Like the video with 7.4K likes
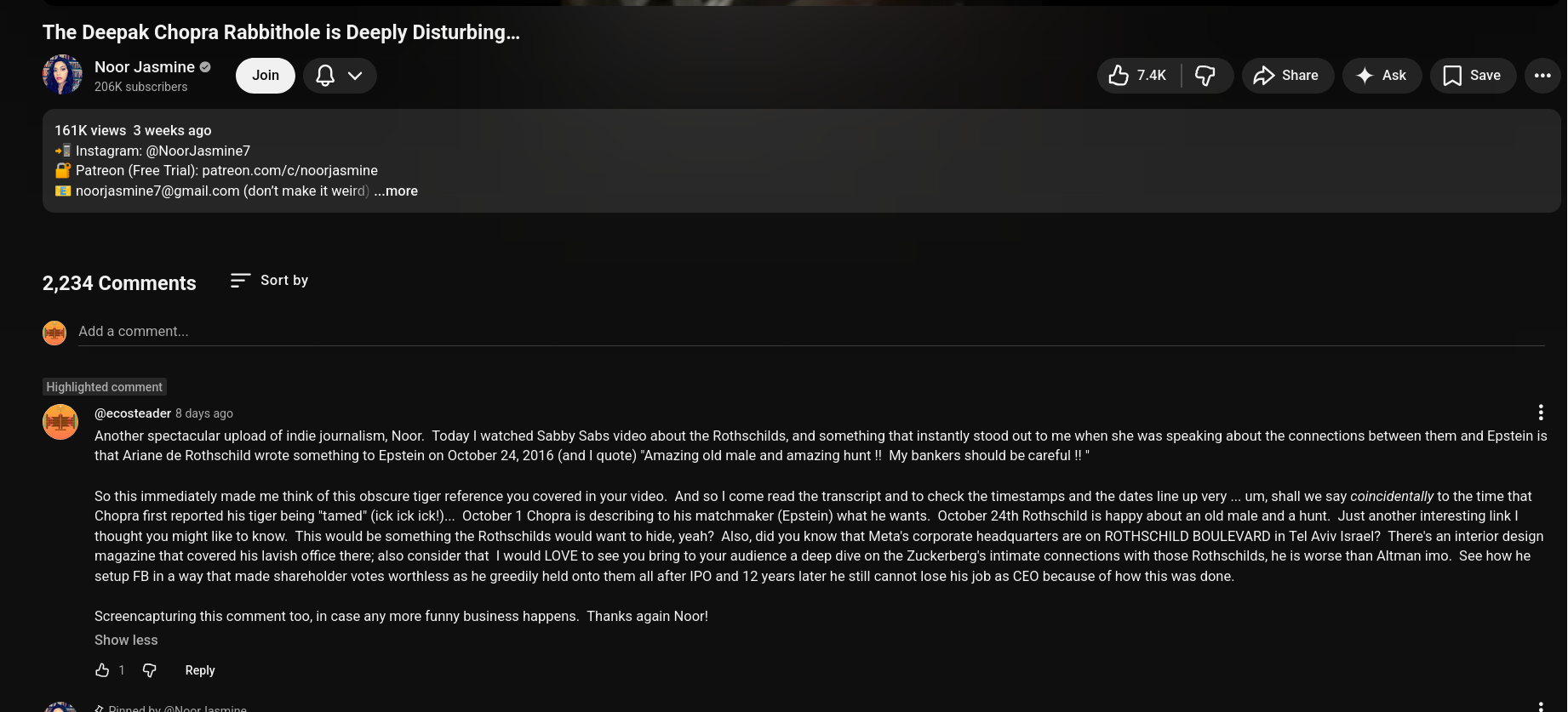Screen dimensions: 1568x712 coord(1139,76)
